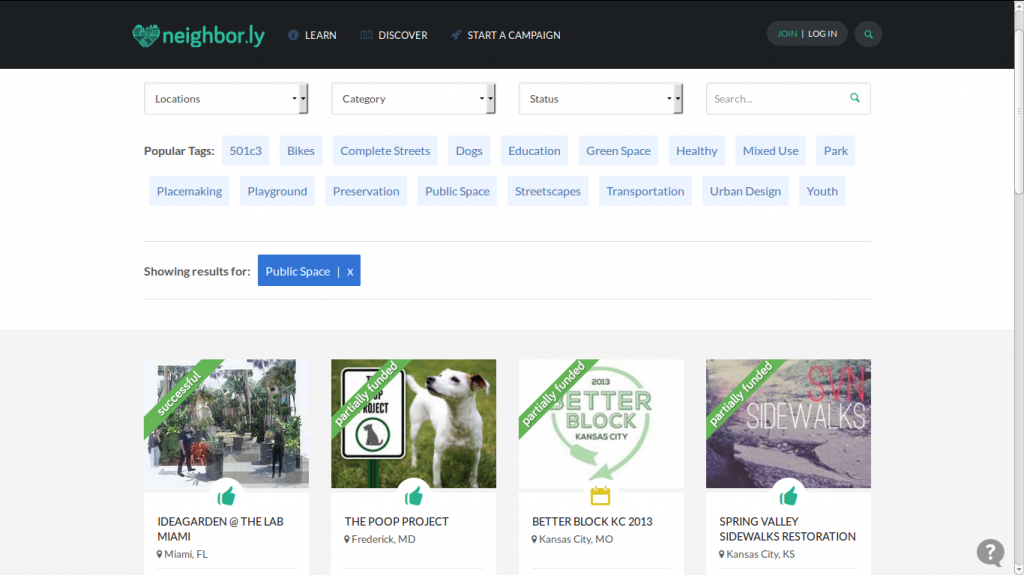Click thumbs-up icon on The Poop Project card
This screenshot has height=575, width=1024.
(x=413, y=497)
